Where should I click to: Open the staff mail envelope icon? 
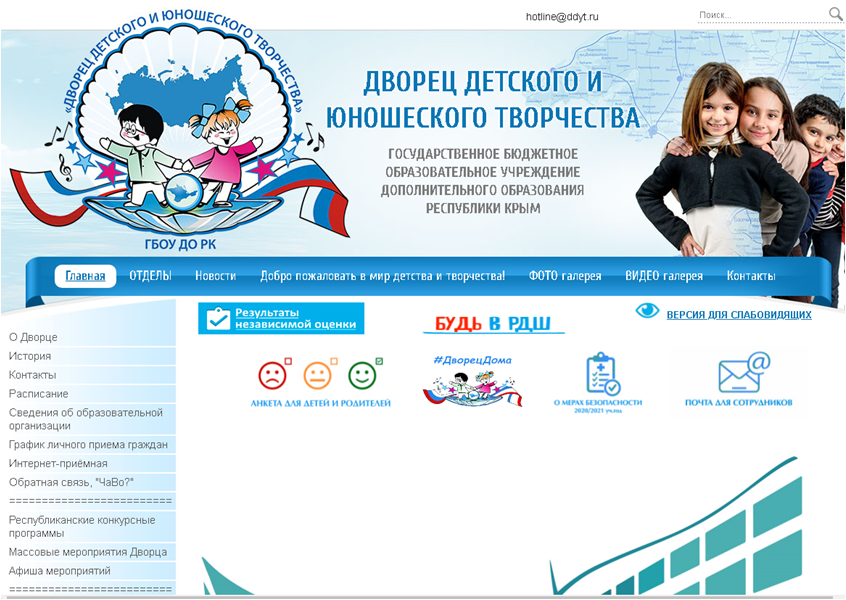740,373
